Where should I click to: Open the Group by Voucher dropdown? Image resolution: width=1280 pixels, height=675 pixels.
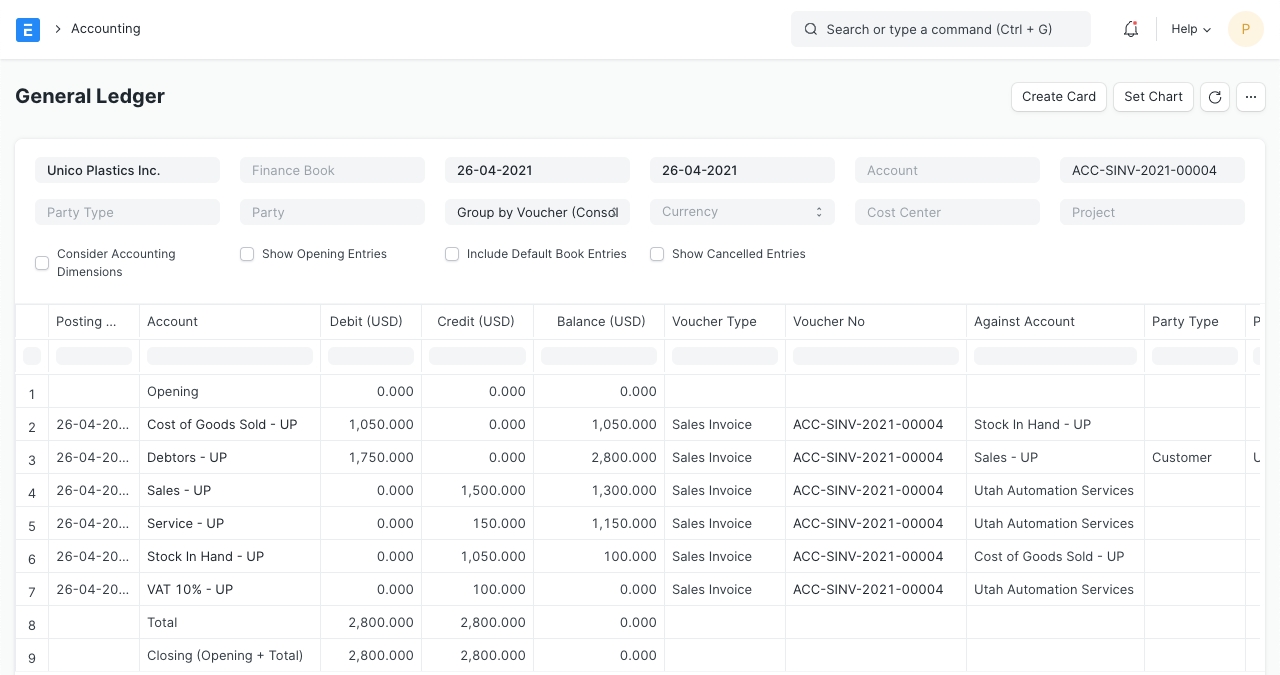click(537, 212)
